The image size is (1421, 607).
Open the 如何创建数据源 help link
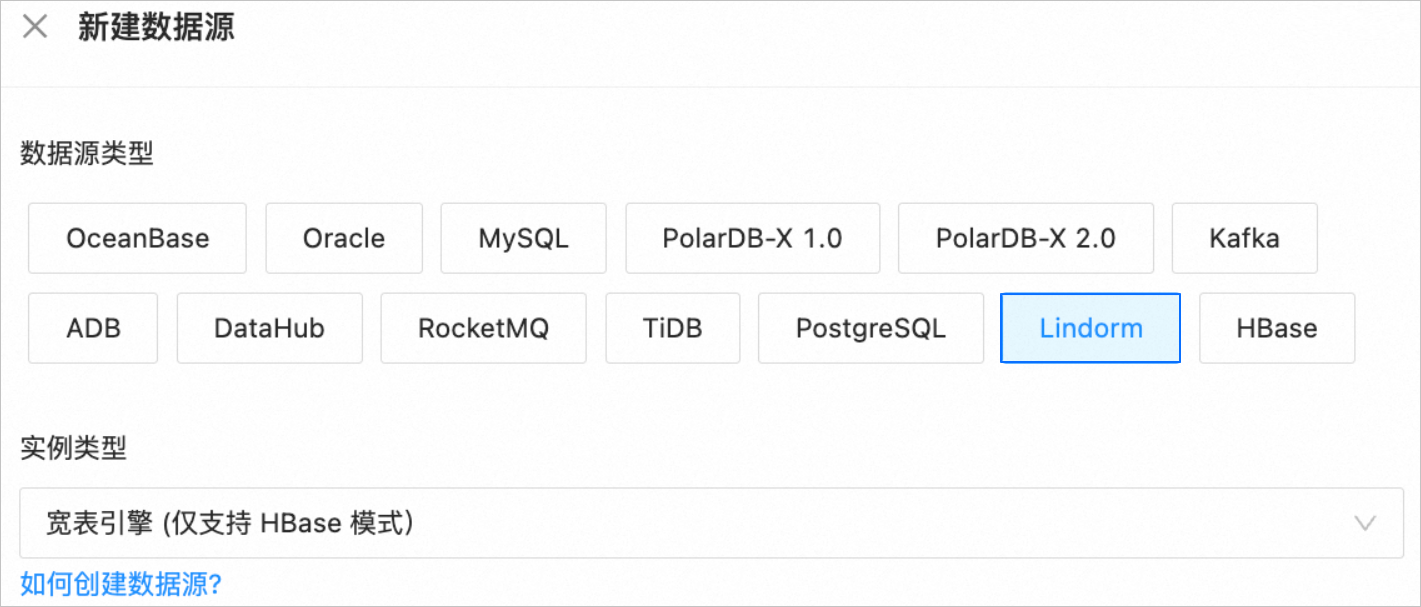(x=120, y=584)
